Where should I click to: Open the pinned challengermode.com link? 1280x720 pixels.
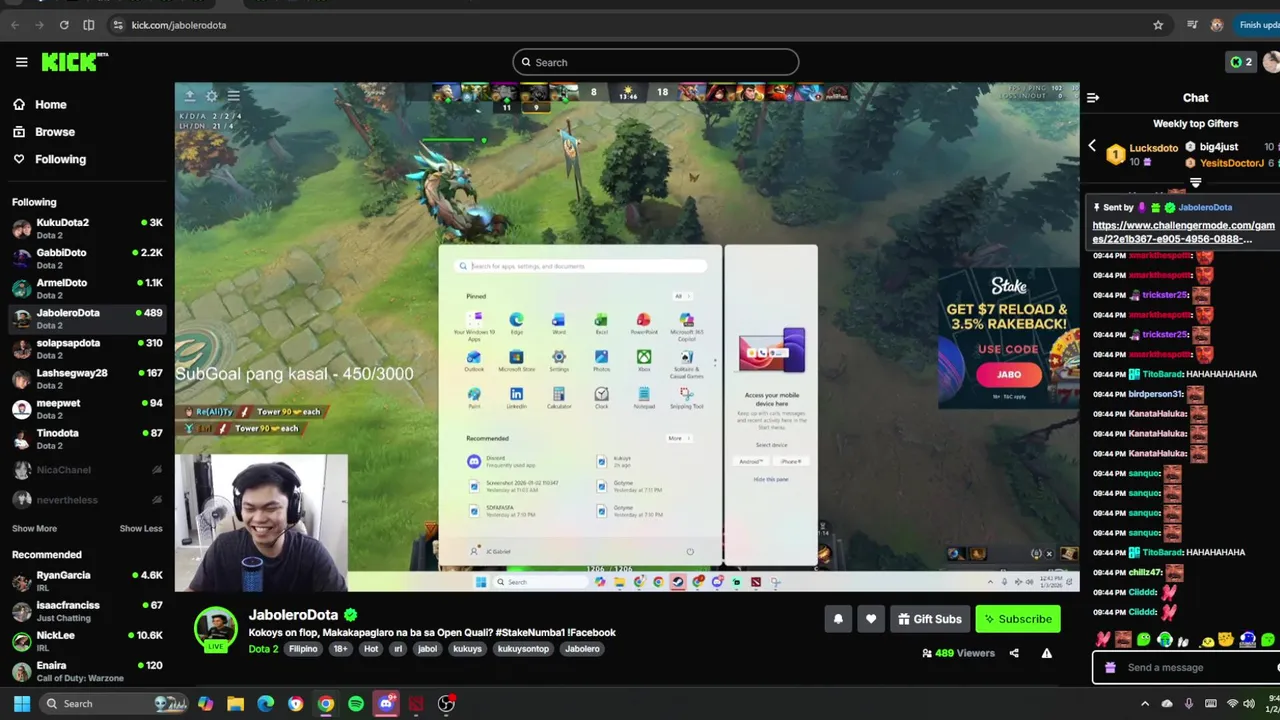(1184, 232)
